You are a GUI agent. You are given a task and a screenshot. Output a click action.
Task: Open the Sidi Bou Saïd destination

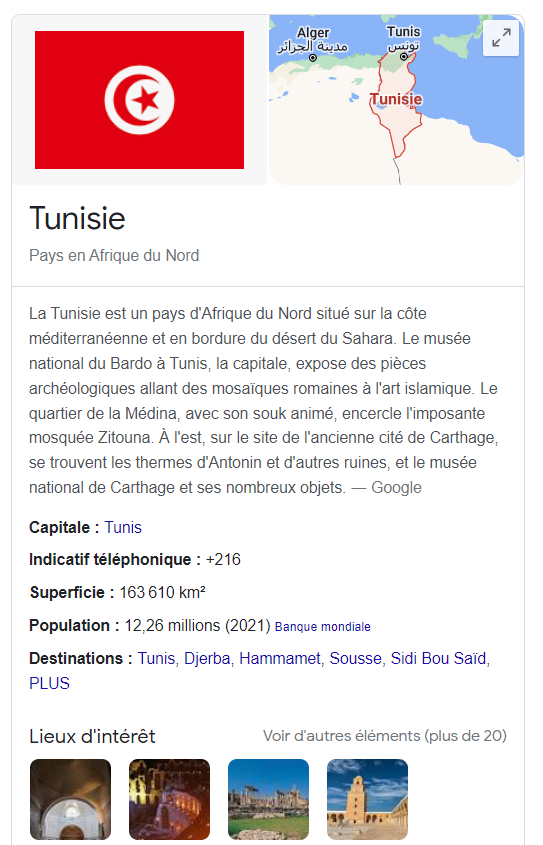[x=438, y=659]
